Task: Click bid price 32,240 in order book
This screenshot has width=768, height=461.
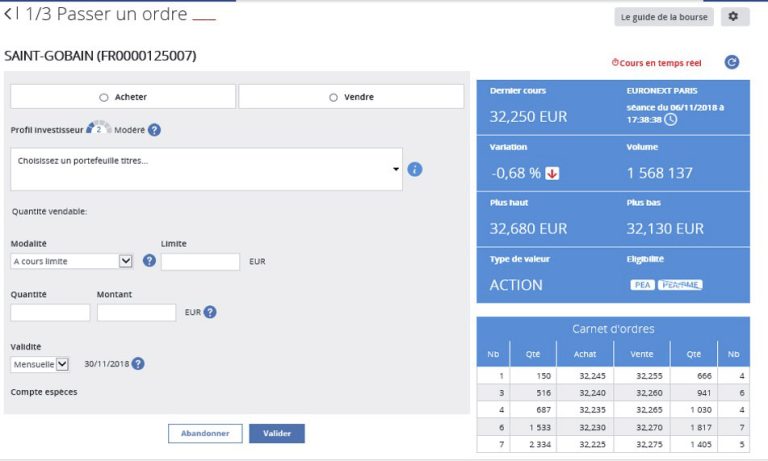Action: pos(592,393)
